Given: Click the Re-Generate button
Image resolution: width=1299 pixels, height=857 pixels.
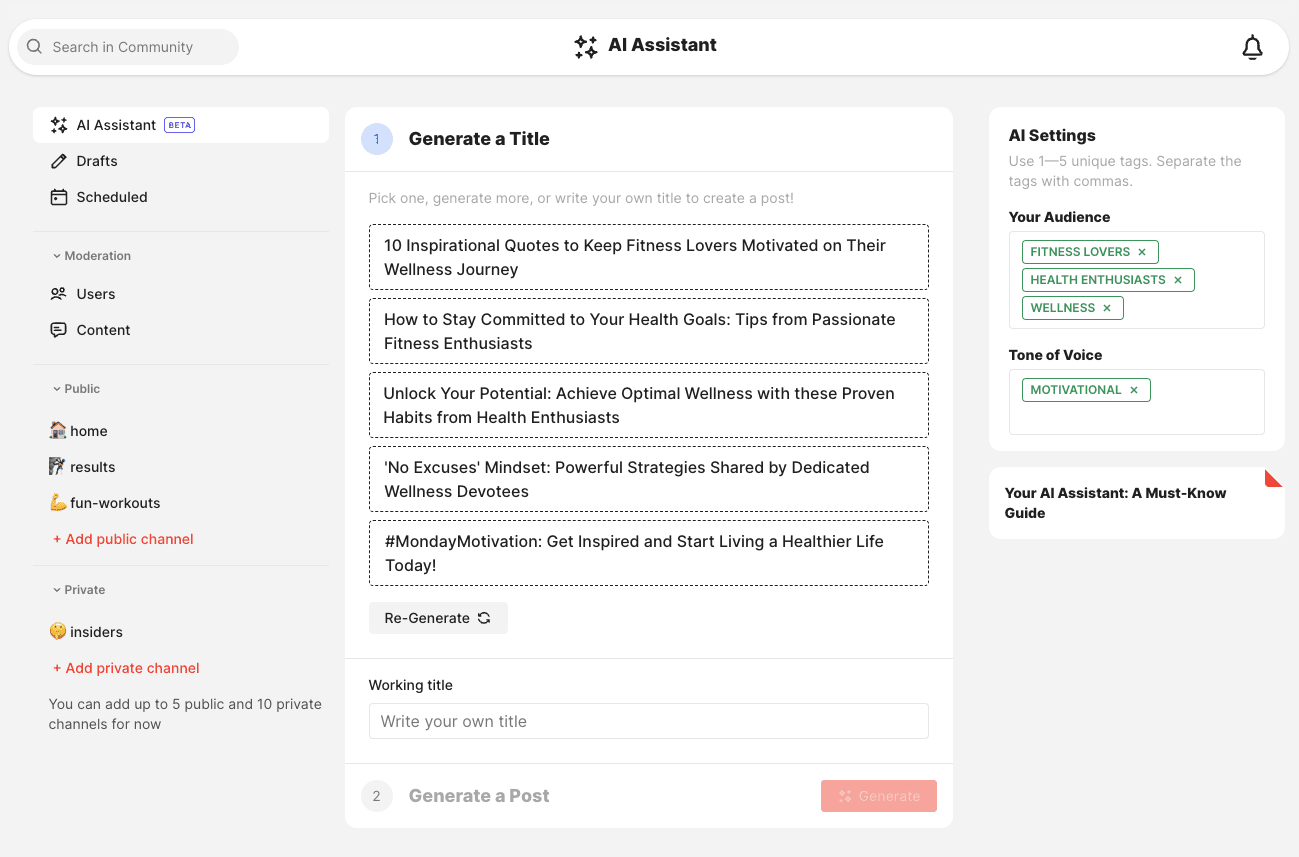Looking at the screenshot, I should point(438,618).
